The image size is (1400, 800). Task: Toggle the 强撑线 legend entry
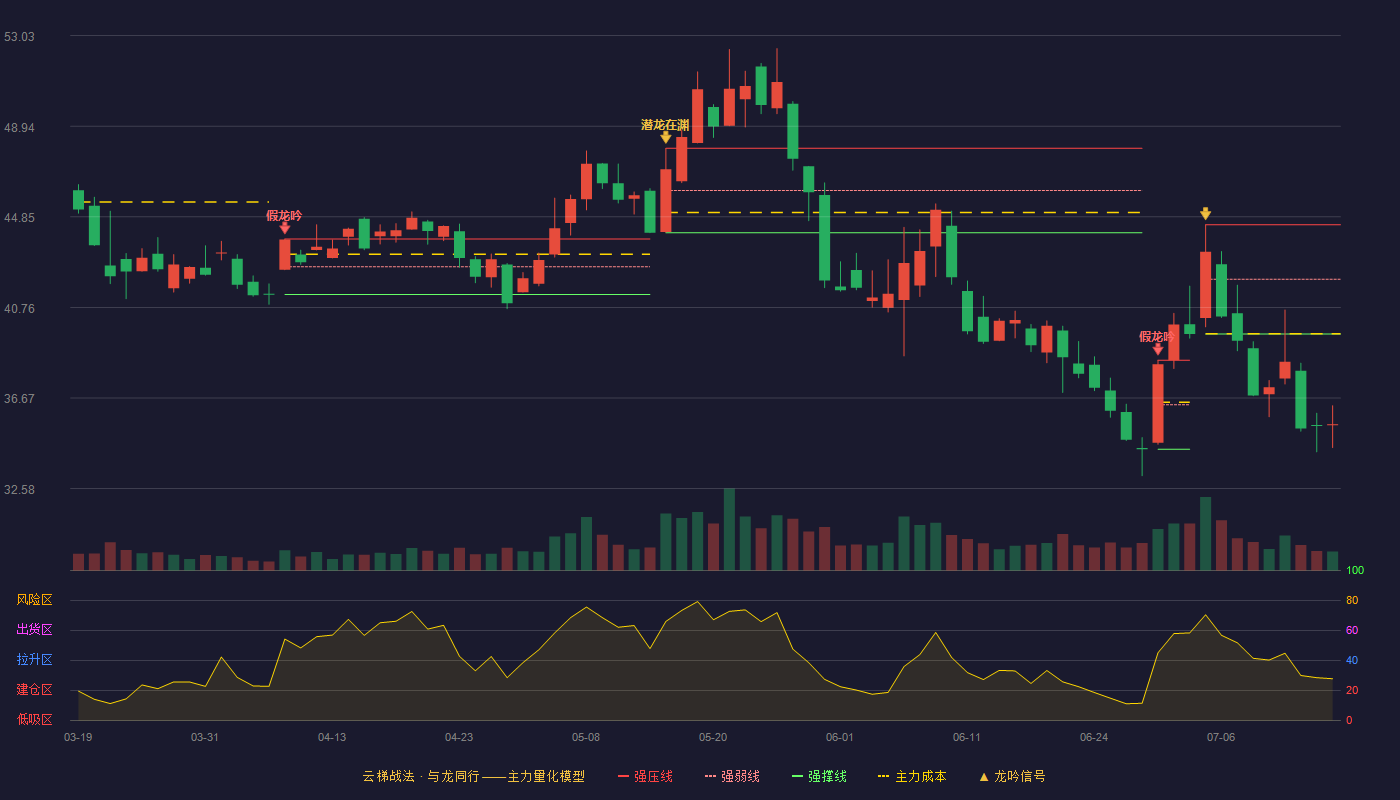click(x=819, y=776)
